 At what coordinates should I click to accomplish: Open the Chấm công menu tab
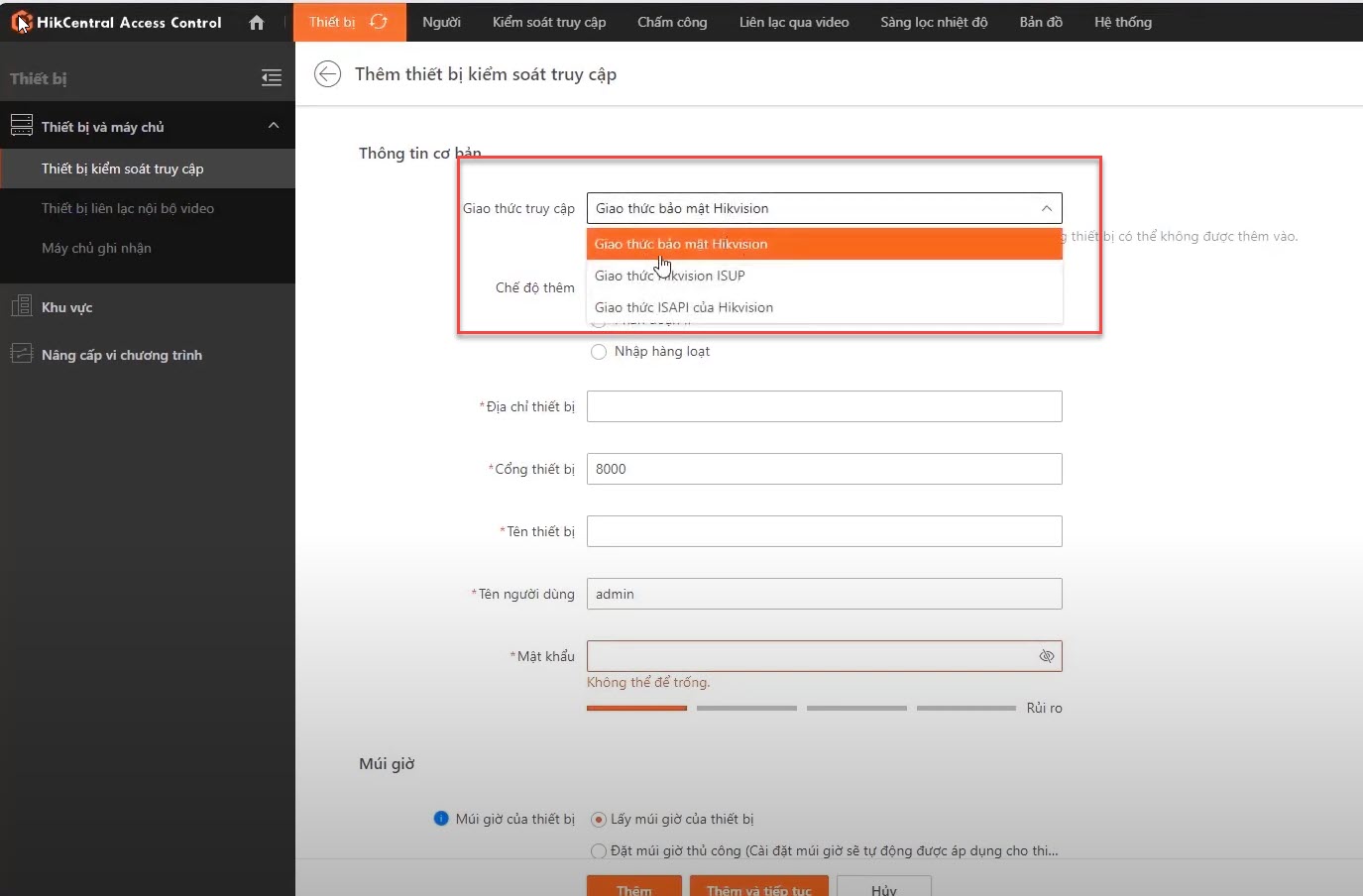click(672, 22)
